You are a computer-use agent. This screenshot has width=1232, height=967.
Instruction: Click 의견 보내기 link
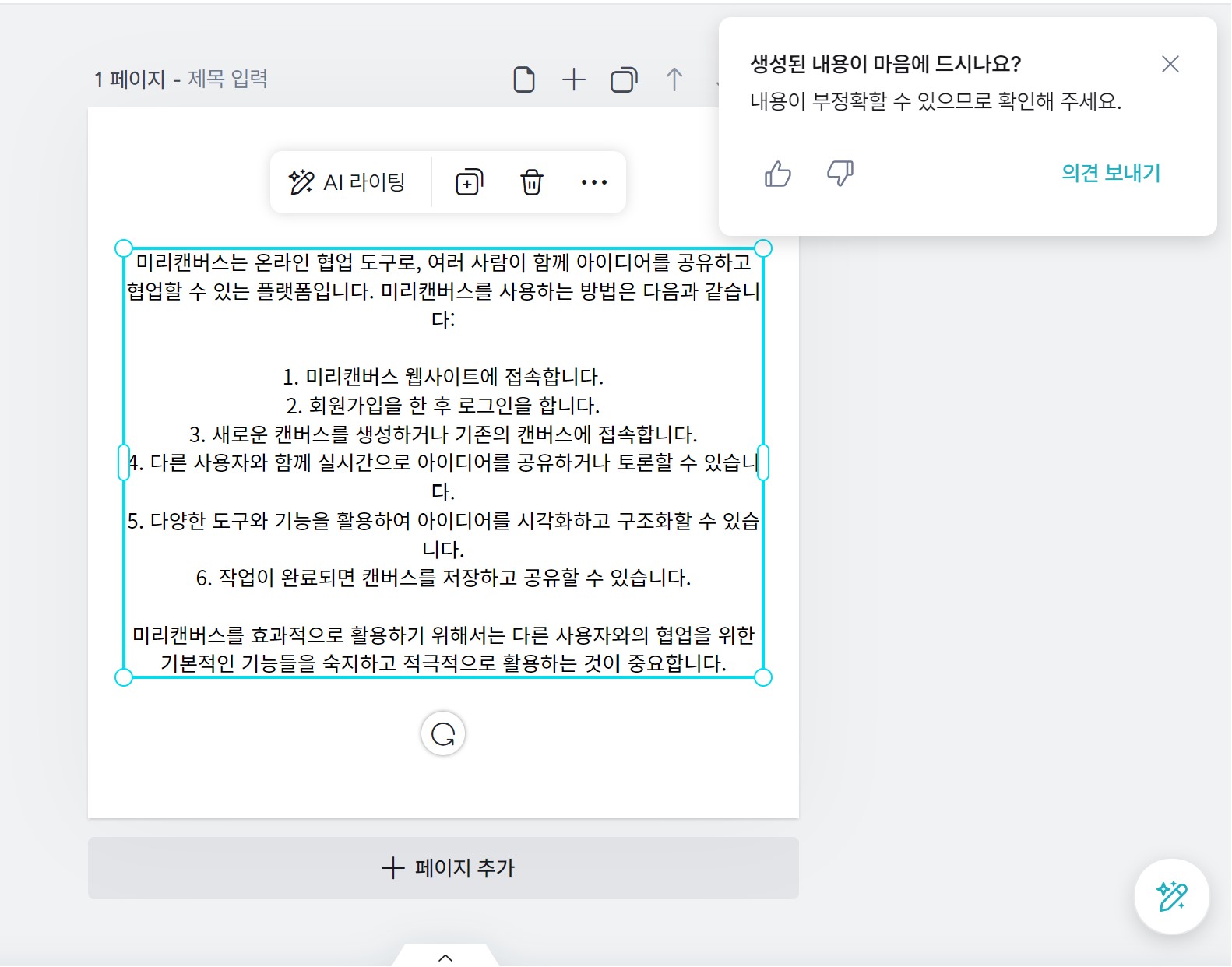click(1111, 173)
